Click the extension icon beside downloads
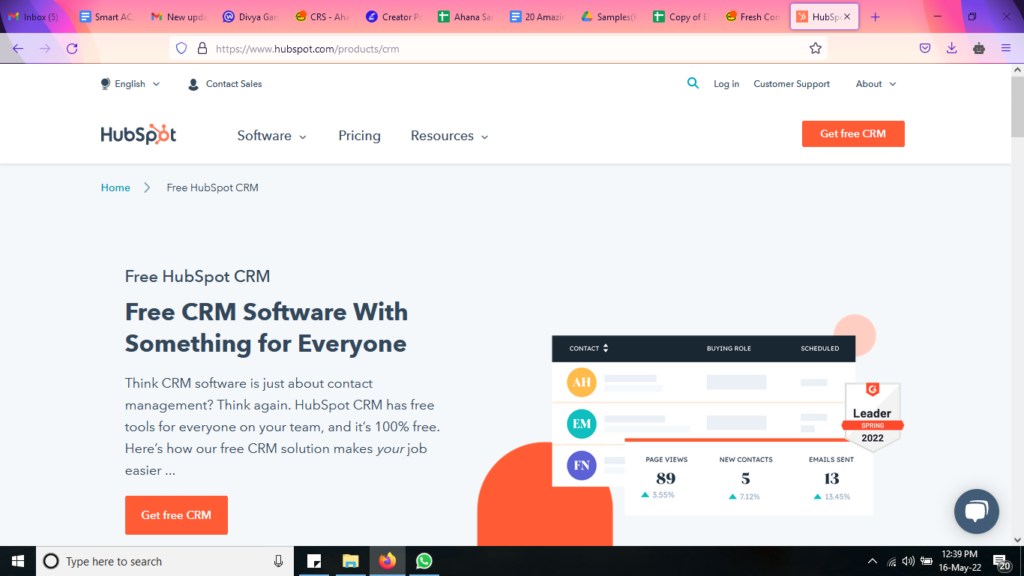The height and width of the screenshot is (576, 1024). click(978, 48)
